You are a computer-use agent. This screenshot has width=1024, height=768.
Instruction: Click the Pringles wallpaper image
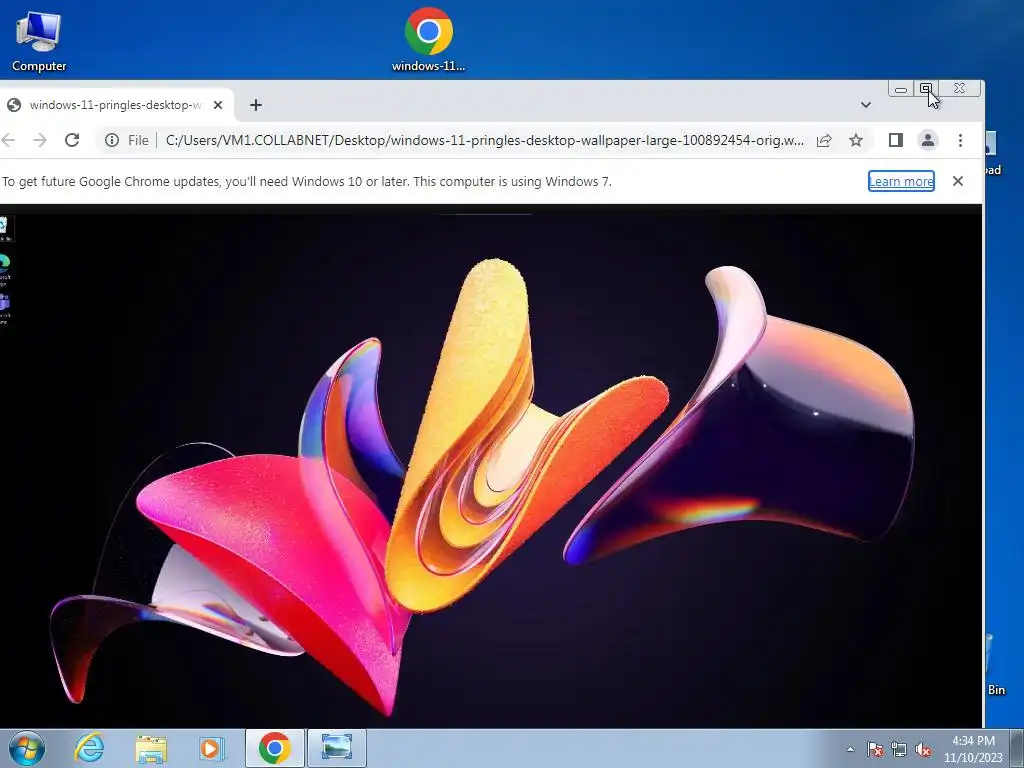(x=490, y=466)
